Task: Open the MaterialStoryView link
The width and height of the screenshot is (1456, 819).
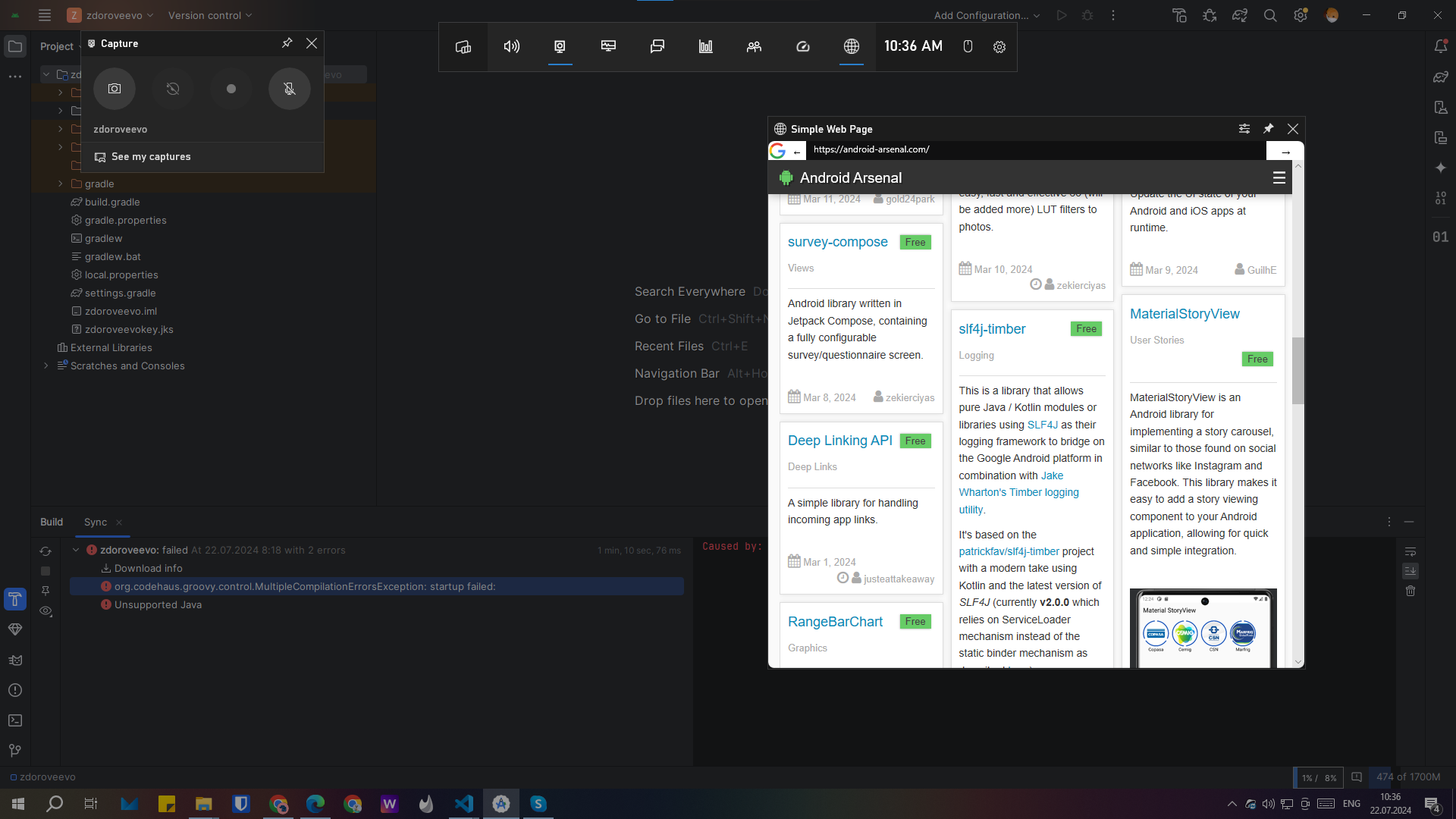Action: [x=1185, y=314]
